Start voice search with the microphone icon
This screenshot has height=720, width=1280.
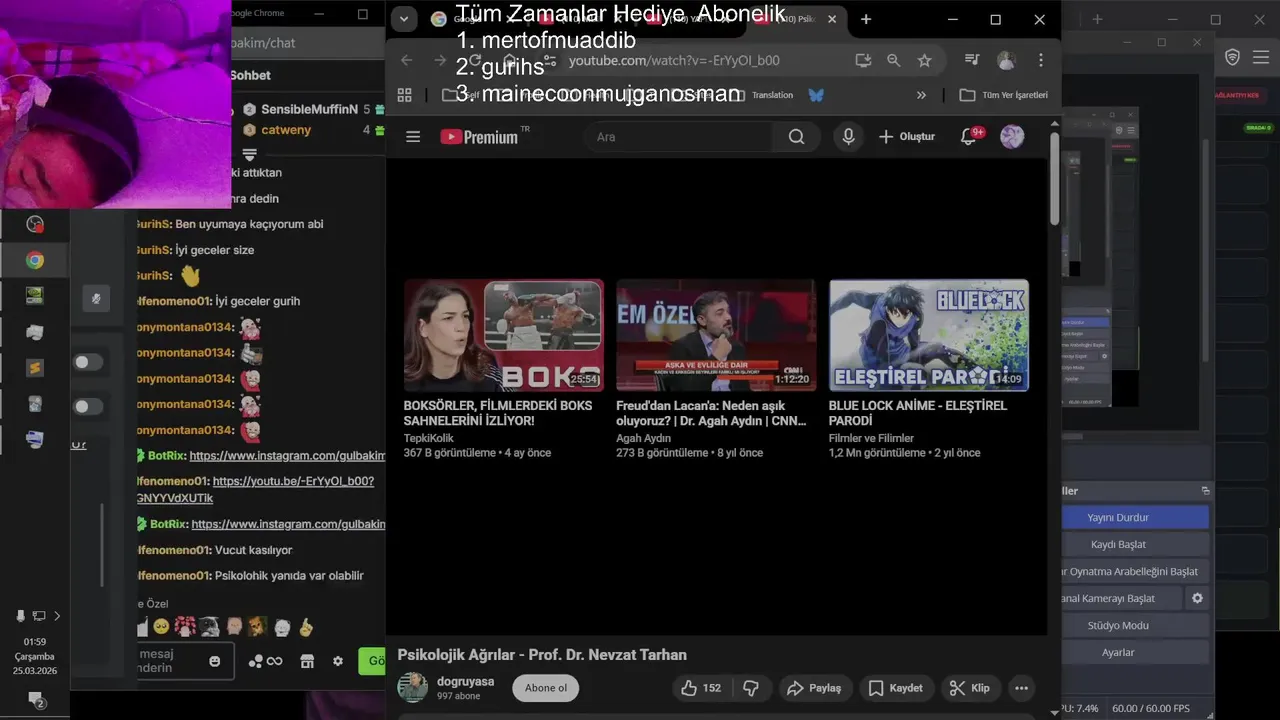(x=848, y=137)
